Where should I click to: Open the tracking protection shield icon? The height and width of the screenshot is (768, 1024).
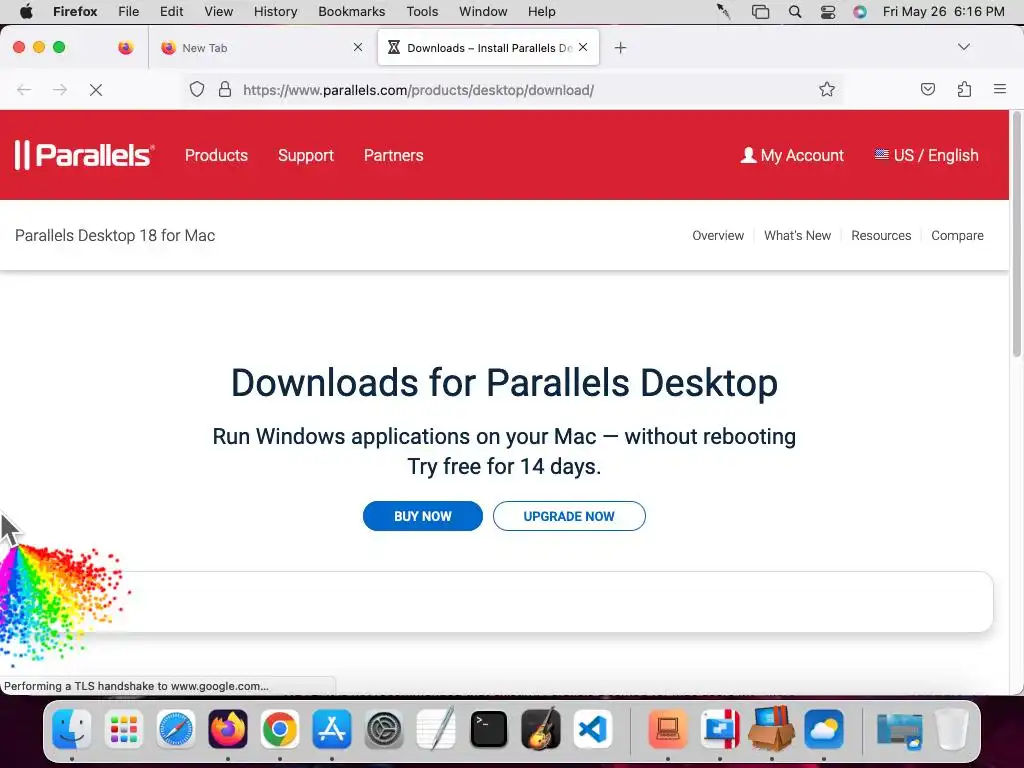(197, 89)
